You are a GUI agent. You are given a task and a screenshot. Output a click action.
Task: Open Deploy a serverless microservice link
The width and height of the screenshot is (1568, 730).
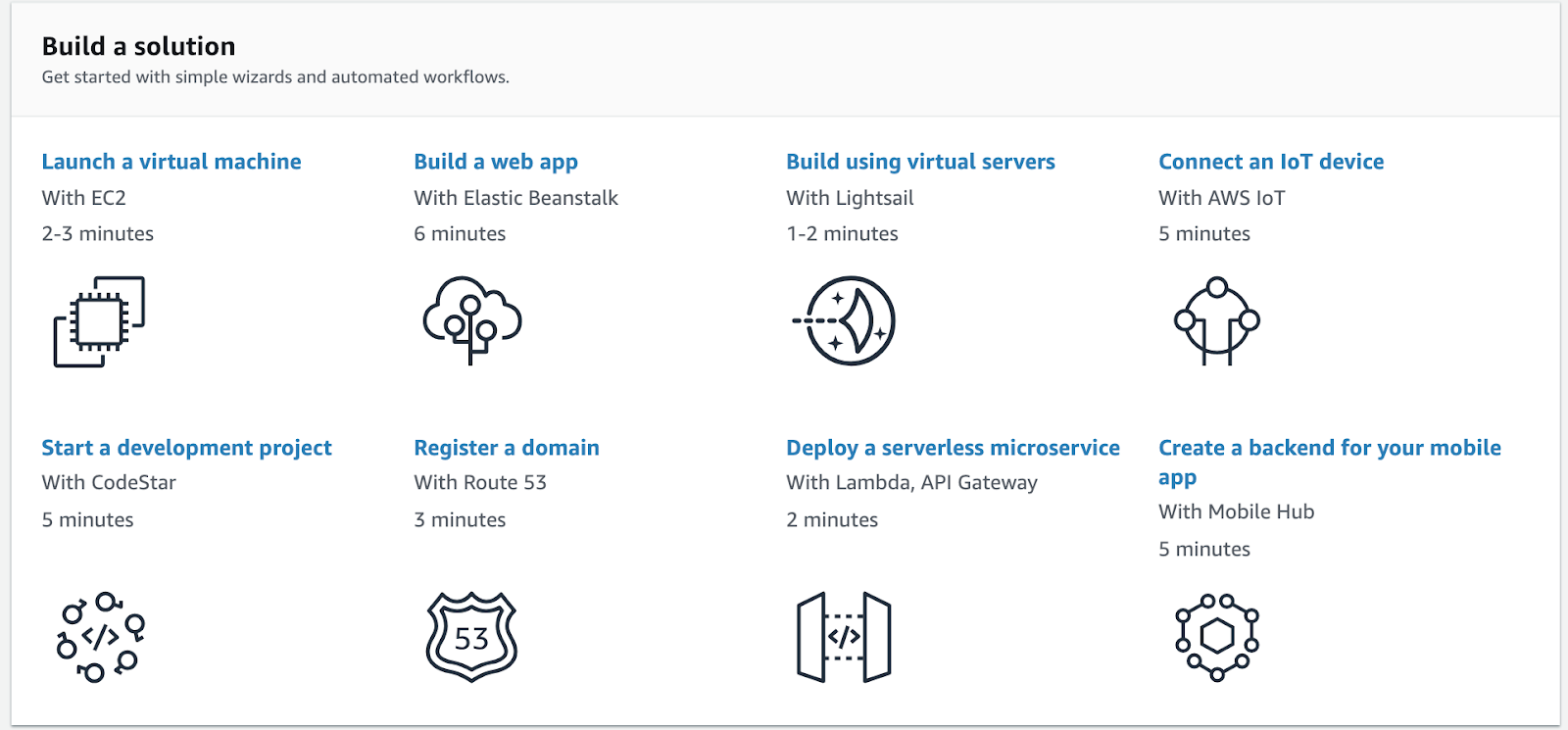click(953, 448)
